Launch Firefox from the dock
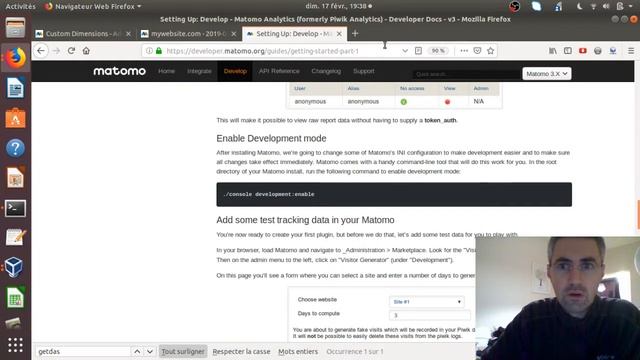Viewport: 640px width, 360px height. point(16,58)
